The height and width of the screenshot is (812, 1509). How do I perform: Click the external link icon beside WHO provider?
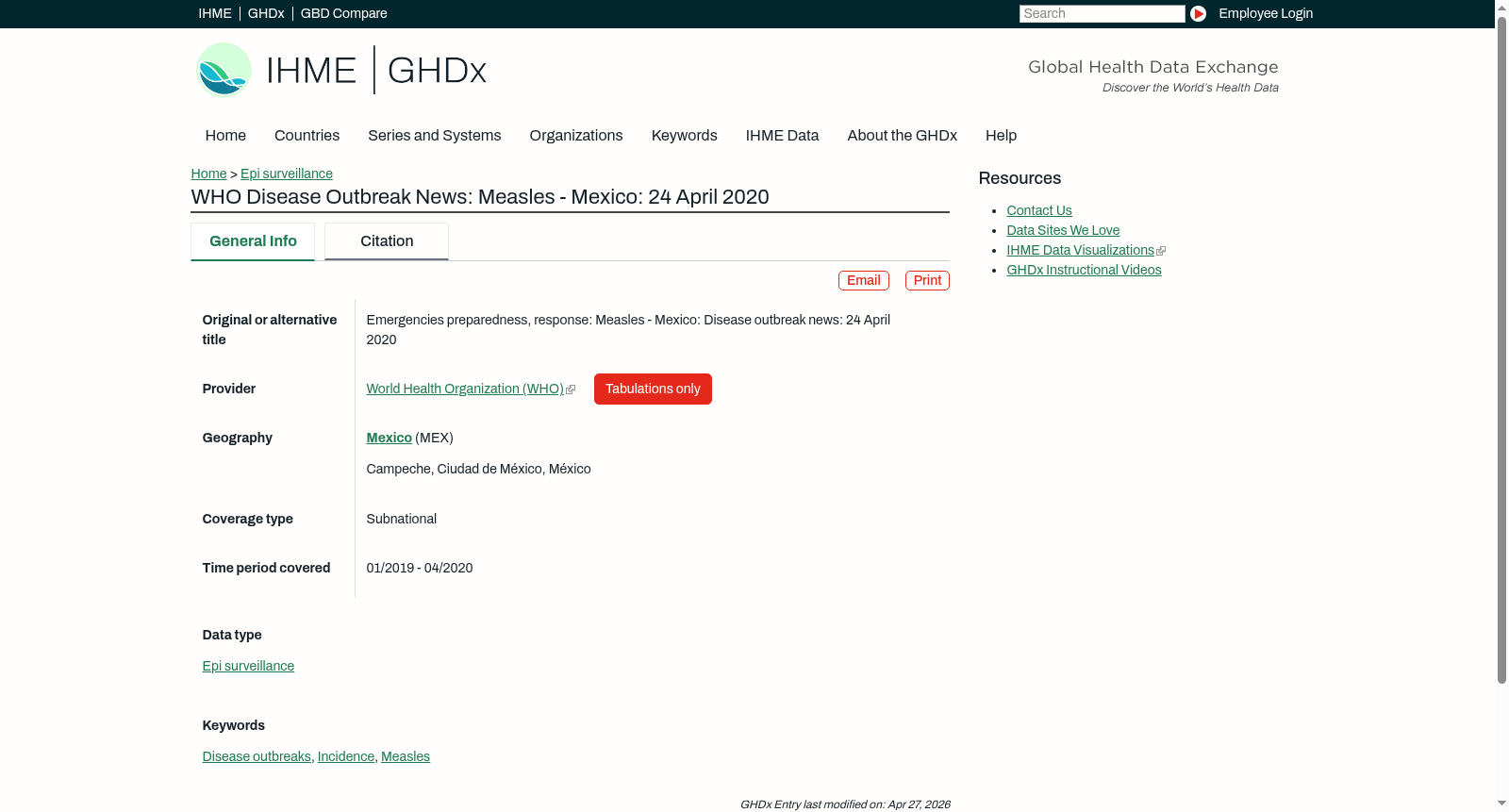[x=571, y=389]
